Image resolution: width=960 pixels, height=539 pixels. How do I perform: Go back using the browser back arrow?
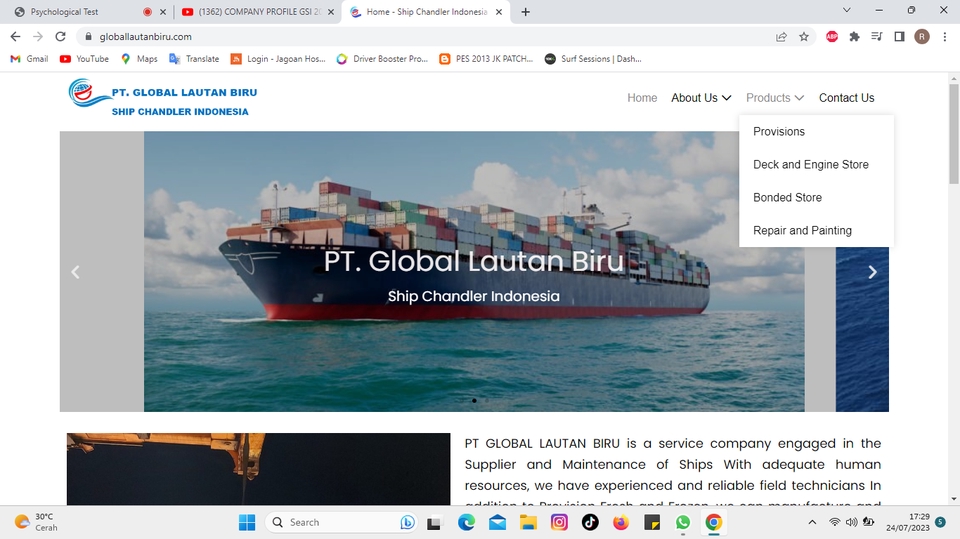15,37
